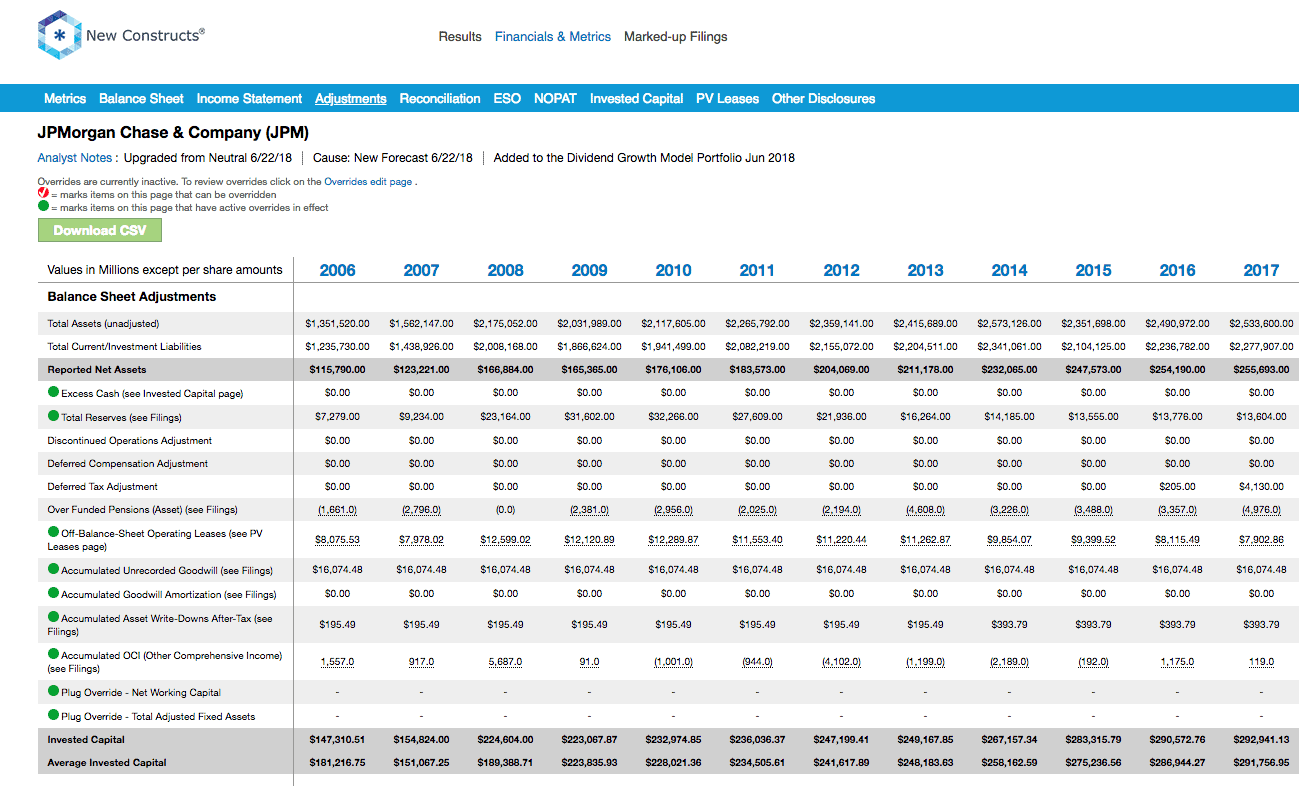The height and width of the screenshot is (786, 1299).
Task: Click Total Assets (unadjusted) row label
Action: pyautogui.click(x=103, y=324)
